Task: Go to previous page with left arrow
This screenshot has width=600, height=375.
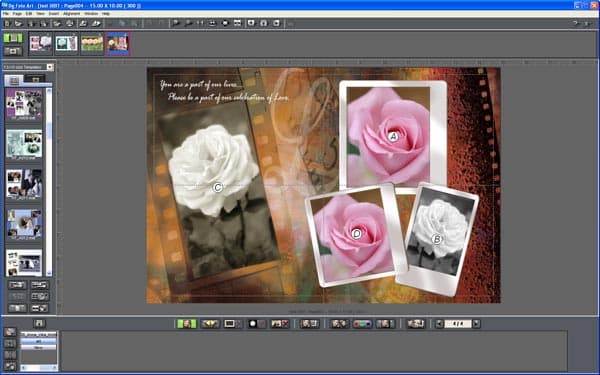Action: (439, 324)
